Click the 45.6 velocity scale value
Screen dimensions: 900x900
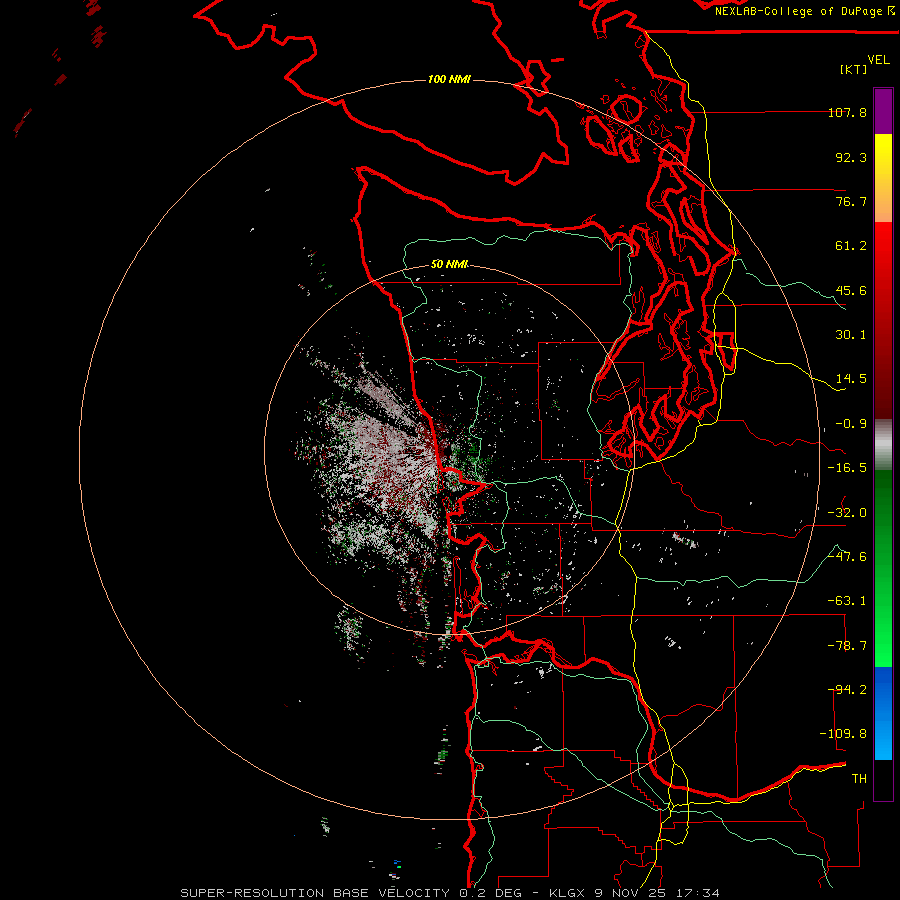click(851, 290)
